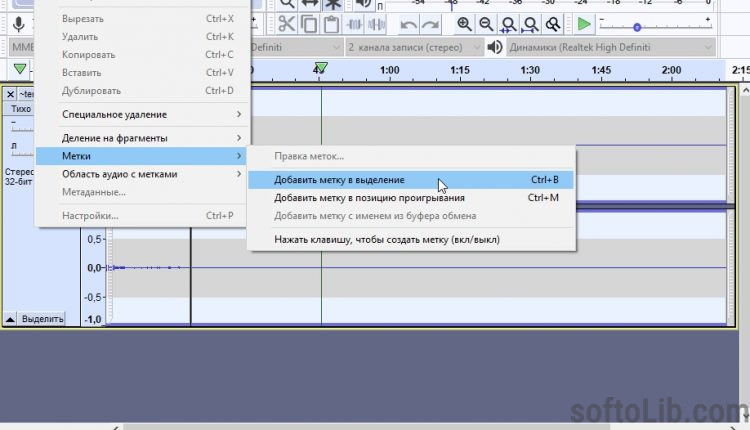The height and width of the screenshot is (430, 750).
Task: Click the 'Выделить' track button
Action: tap(42, 319)
